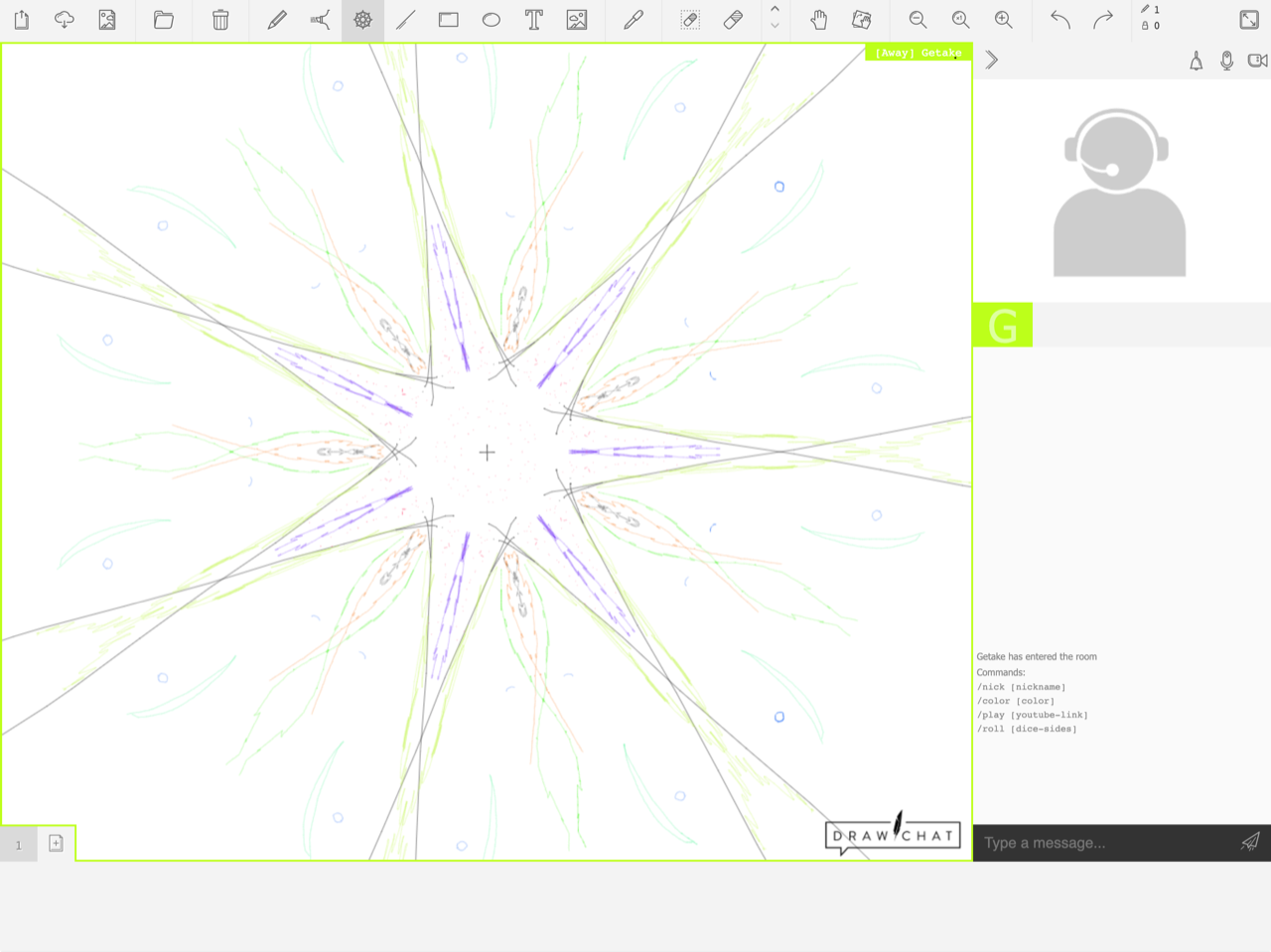Select the plain eraser tool
The image size is (1271, 952).
click(733, 20)
